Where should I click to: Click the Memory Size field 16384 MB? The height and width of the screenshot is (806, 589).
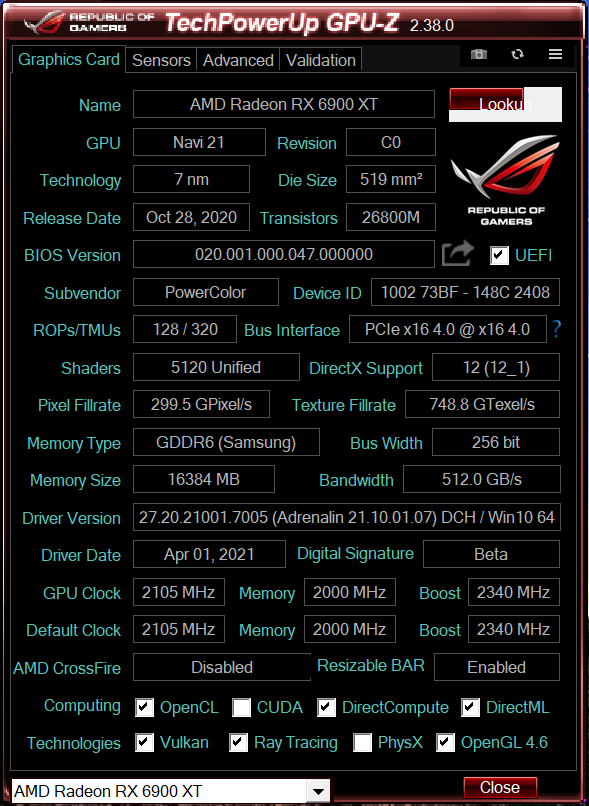(x=204, y=480)
